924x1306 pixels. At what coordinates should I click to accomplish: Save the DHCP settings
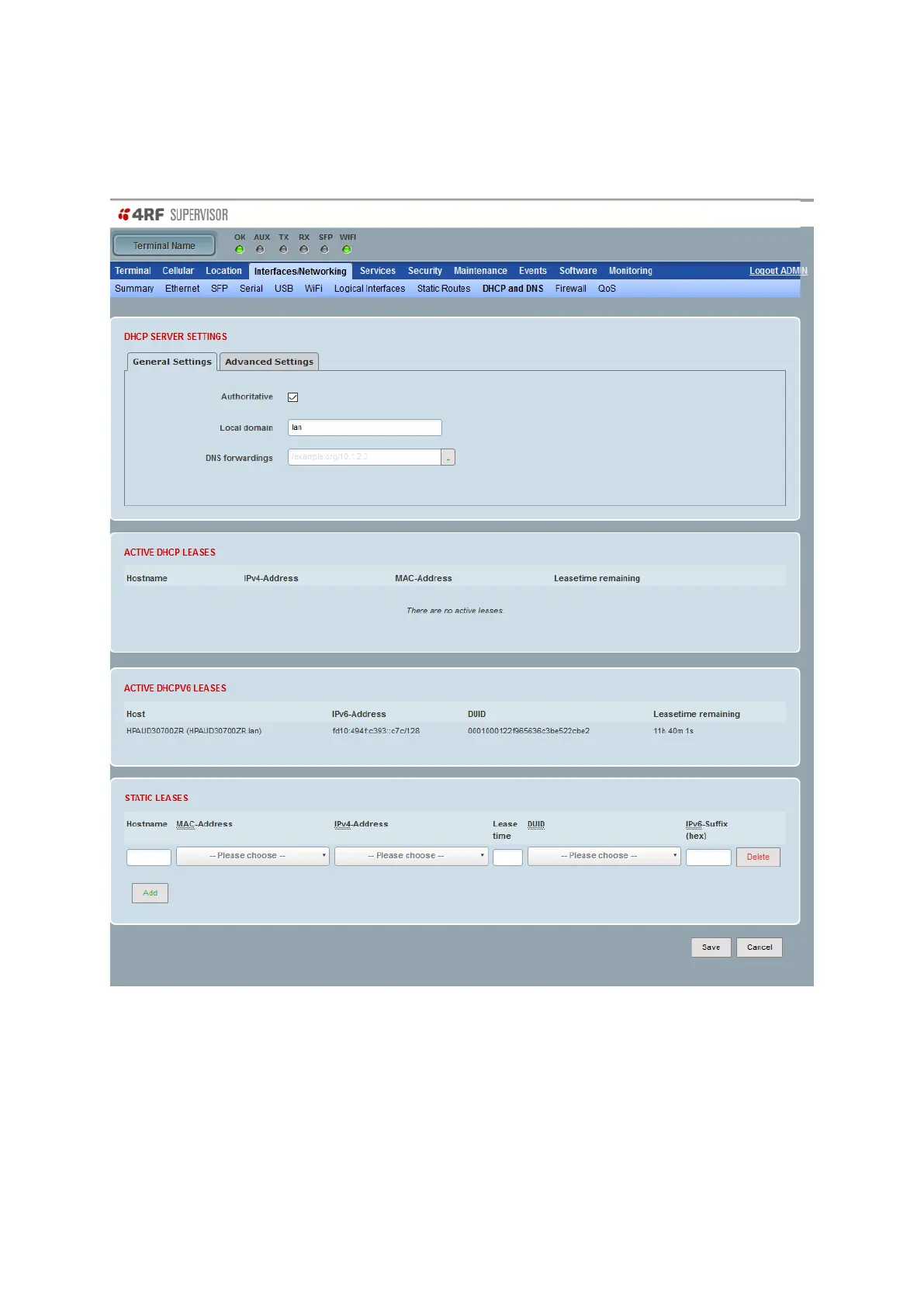point(711,947)
